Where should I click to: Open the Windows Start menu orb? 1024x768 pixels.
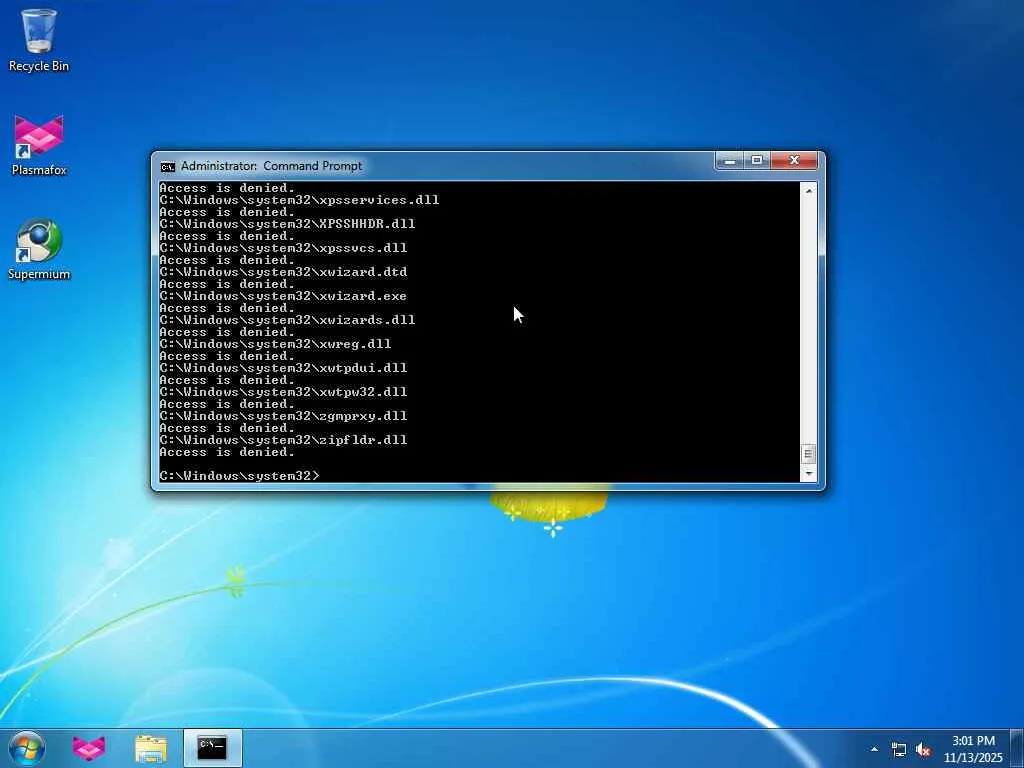coord(27,748)
